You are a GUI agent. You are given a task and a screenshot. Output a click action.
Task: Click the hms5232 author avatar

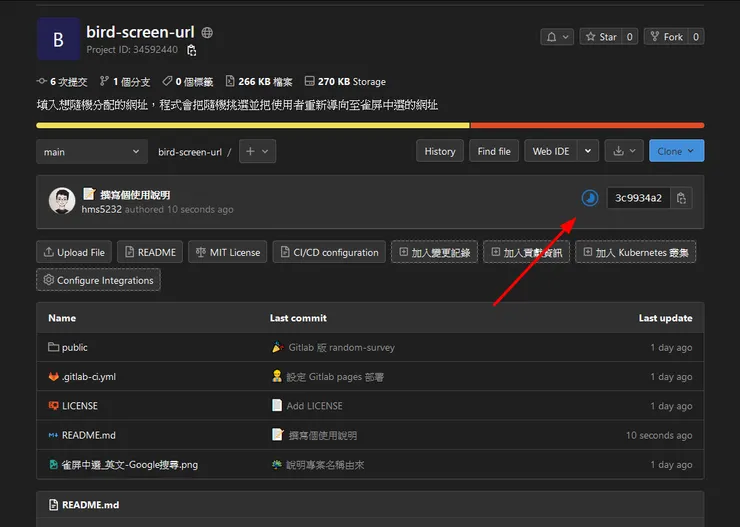click(x=62, y=201)
